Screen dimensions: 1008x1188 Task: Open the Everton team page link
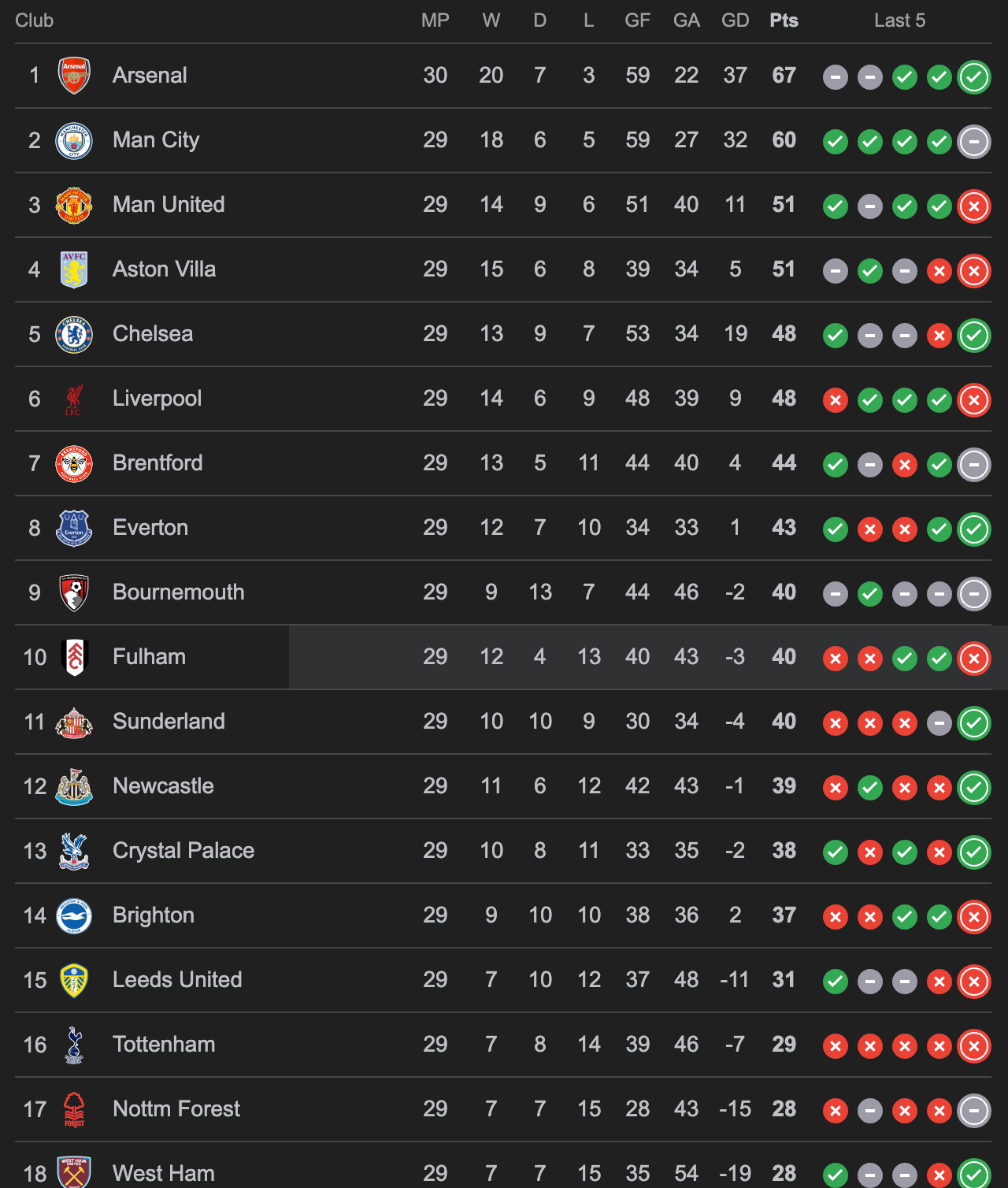click(x=150, y=528)
